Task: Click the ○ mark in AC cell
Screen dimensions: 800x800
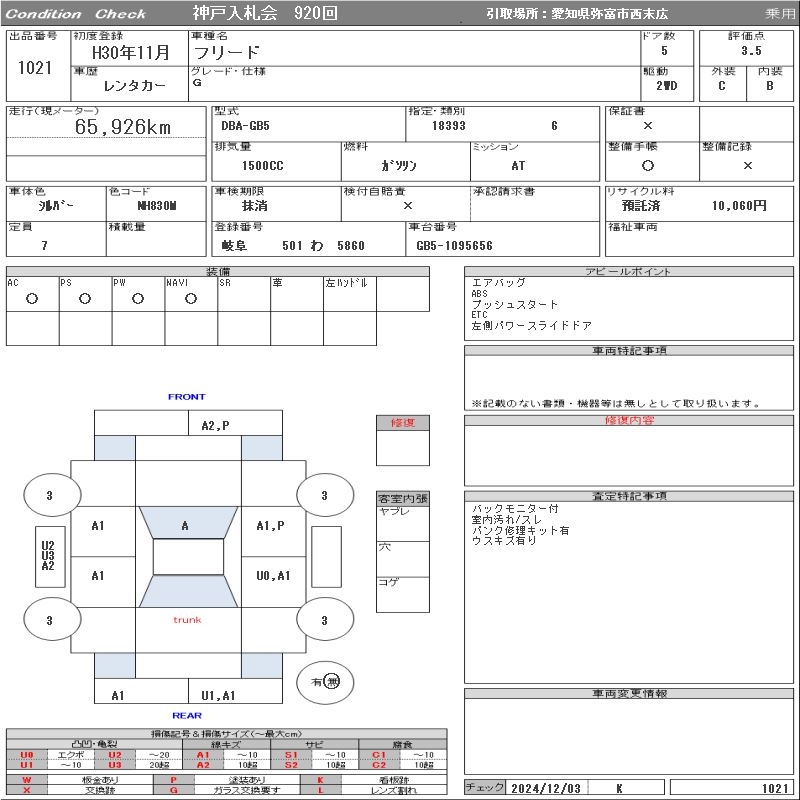Action: click(32, 298)
